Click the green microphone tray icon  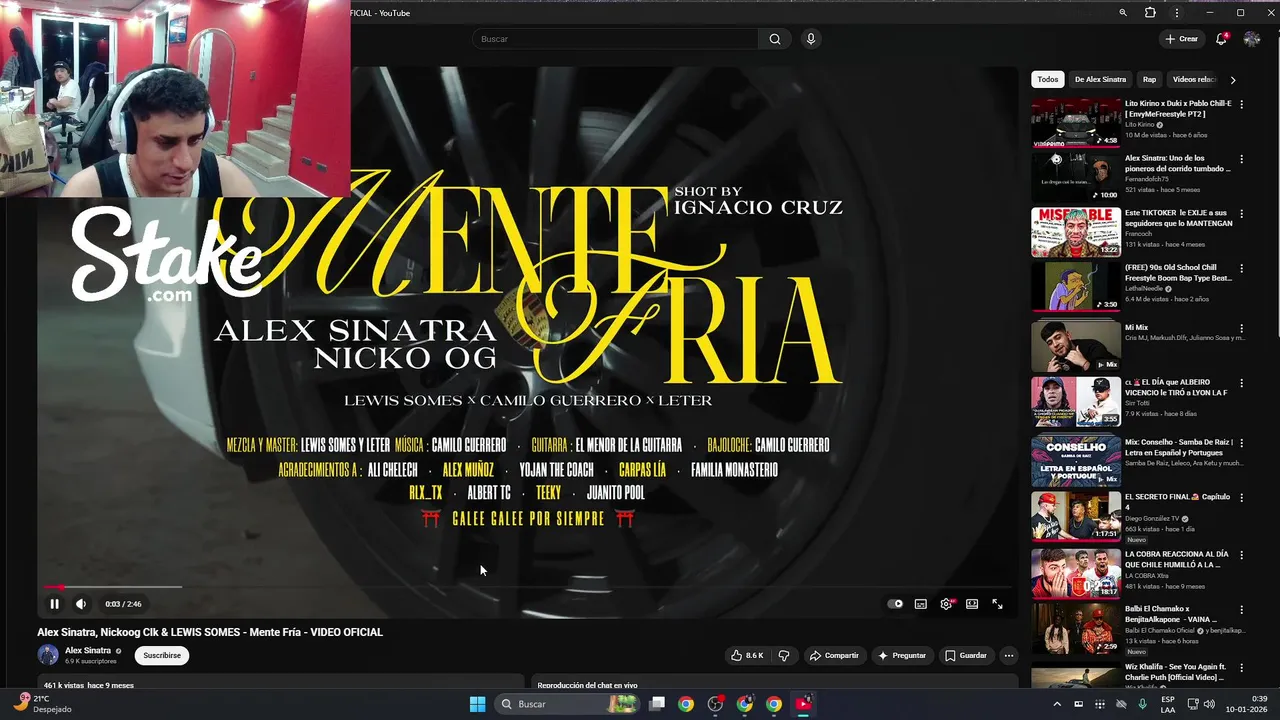(x=1142, y=704)
